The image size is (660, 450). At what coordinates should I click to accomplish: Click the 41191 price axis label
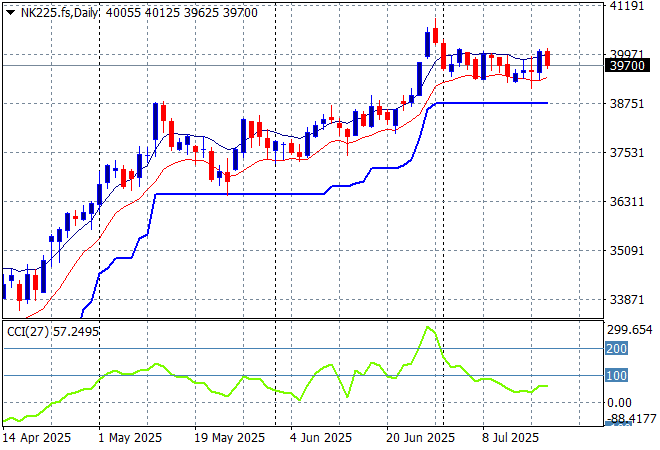(x=626, y=6)
